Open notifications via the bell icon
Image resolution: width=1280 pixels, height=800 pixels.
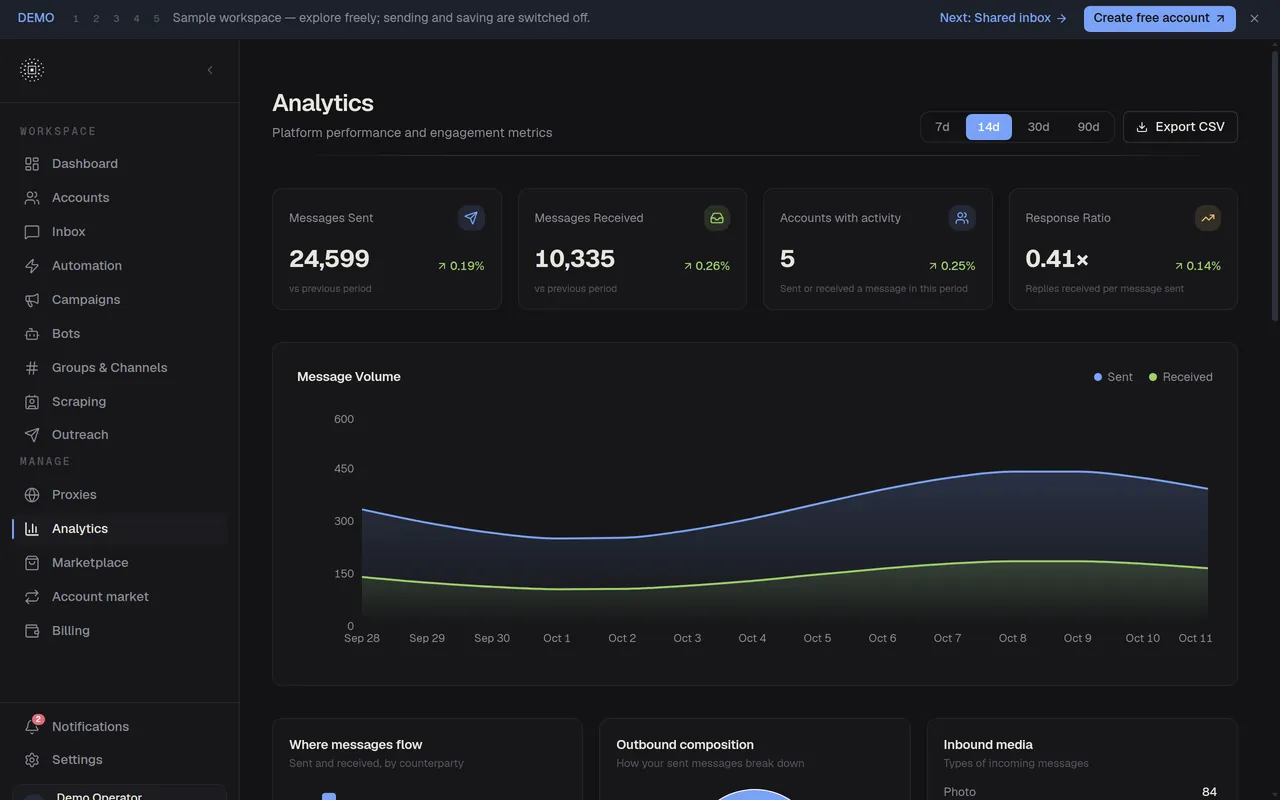(x=32, y=727)
